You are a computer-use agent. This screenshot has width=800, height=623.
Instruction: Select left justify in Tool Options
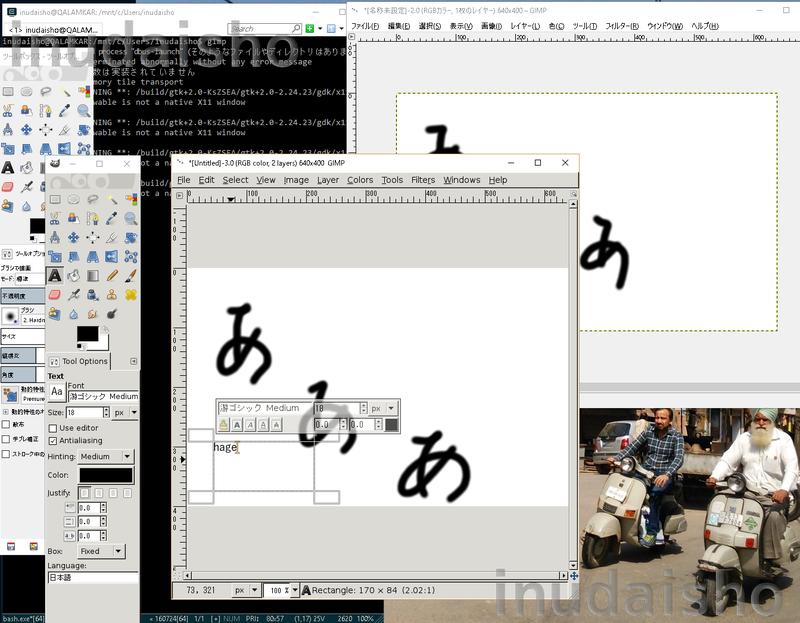pos(85,493)
